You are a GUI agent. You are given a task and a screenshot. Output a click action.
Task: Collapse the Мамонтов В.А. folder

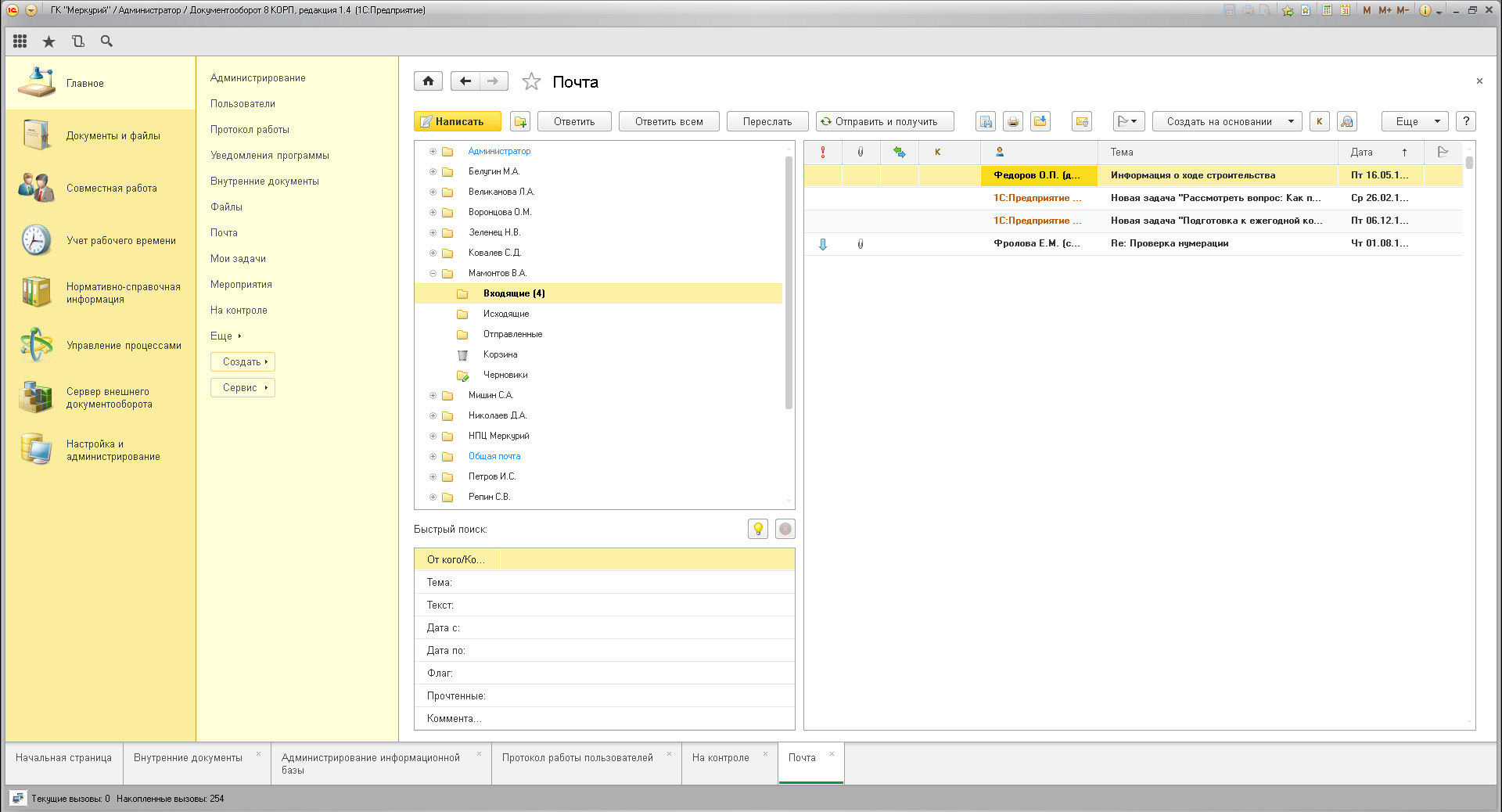click(x=433, y=273)
